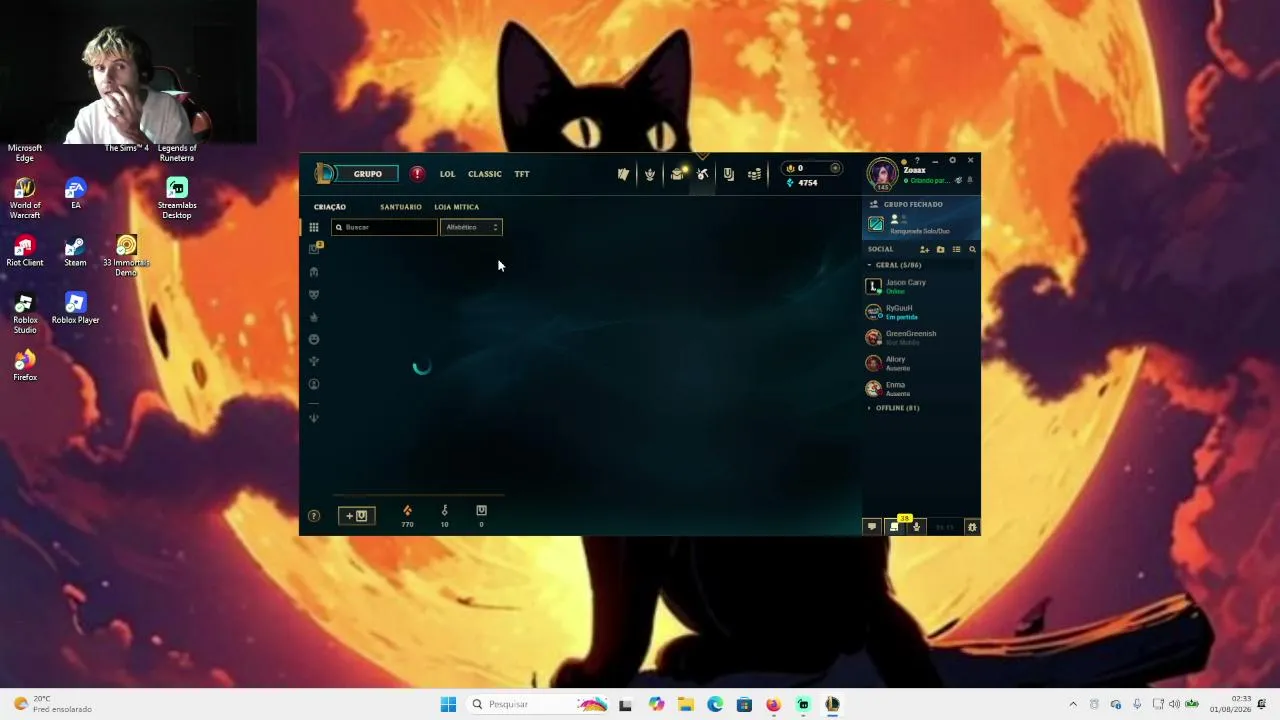
Task: Filter loot by summoner icons
Action: click(314, 384)
